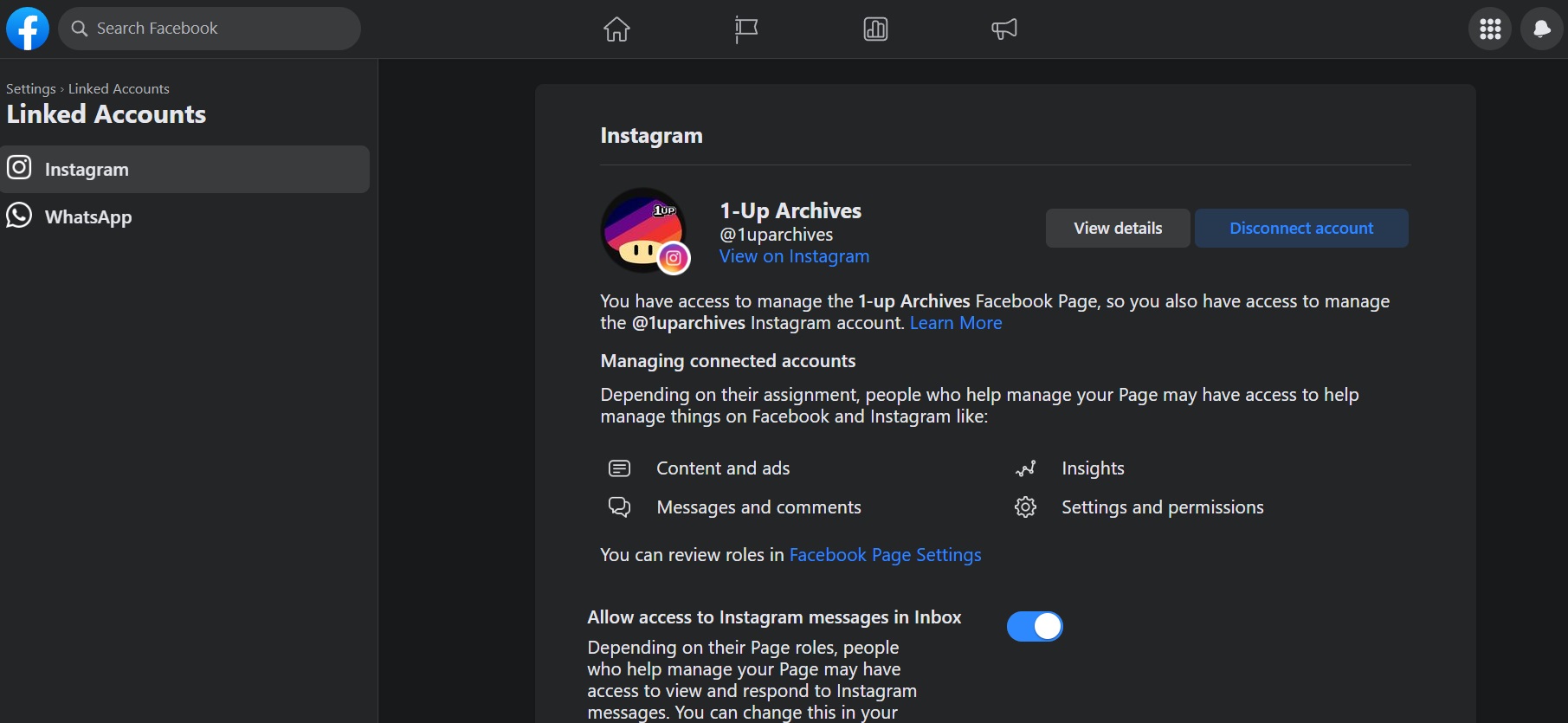Click the 'Content and ads' label
Image resolution: width=1568 pixels, height=723 pixels.
pyautogui.click(x=723, y=468)
